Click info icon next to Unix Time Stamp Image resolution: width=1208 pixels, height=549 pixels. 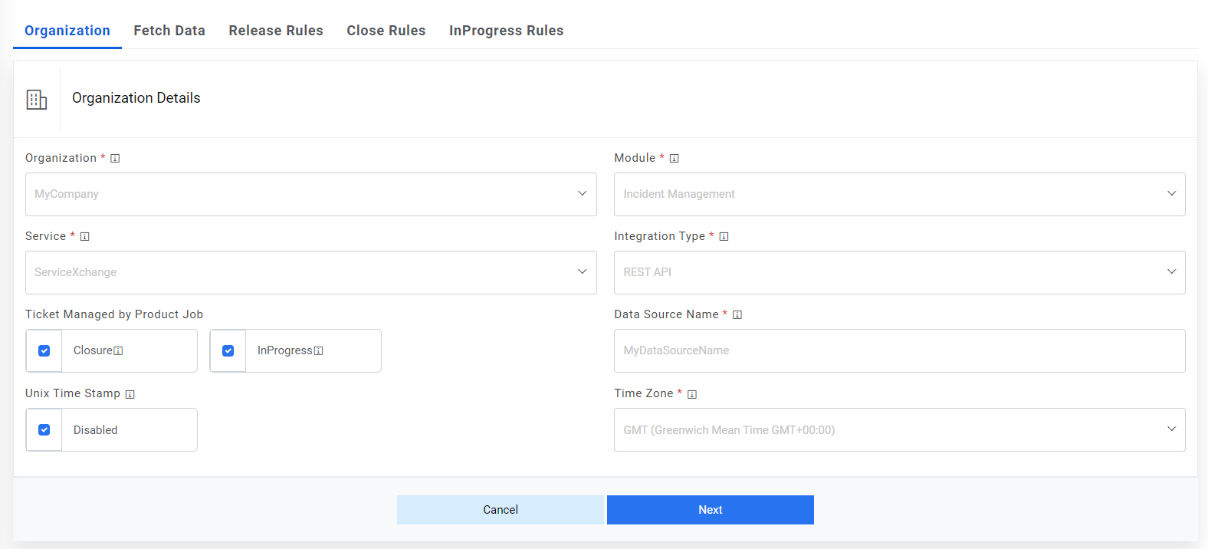(x=130, y=394)
